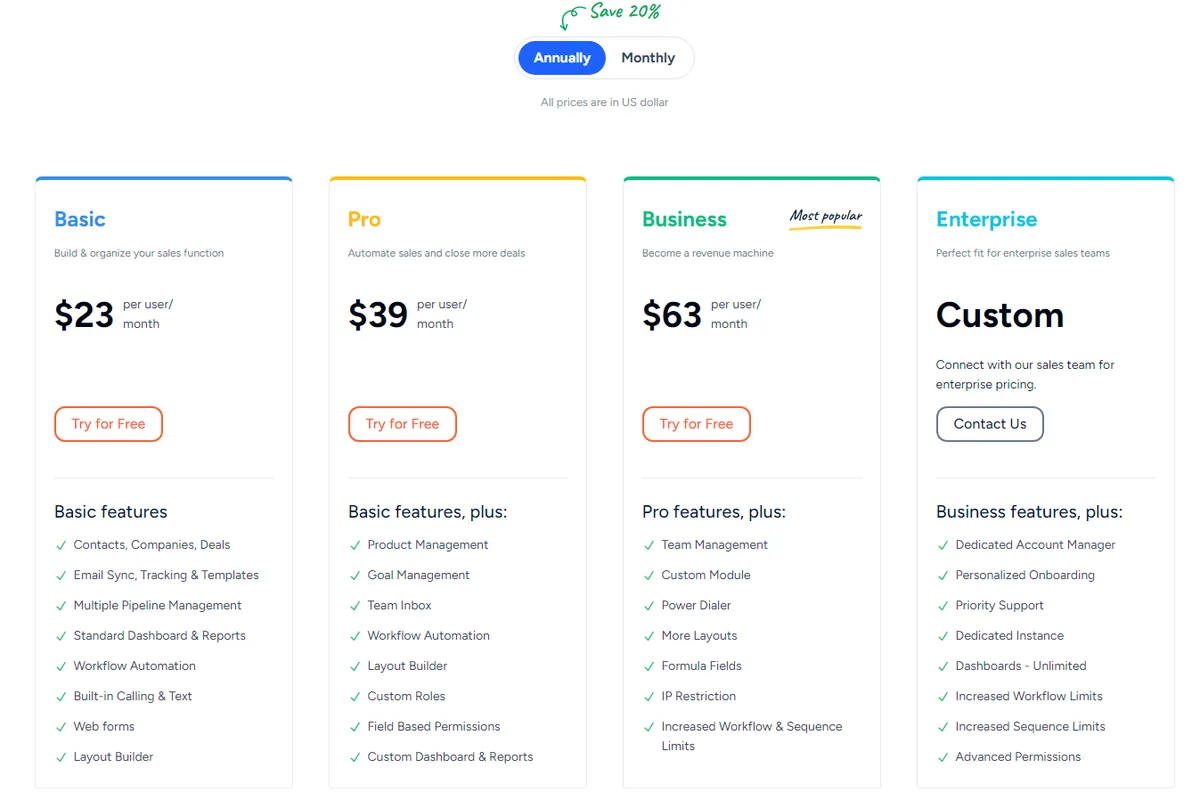Click Try for Free under the Business plan
The height and width of the screenshot is (809, 1200).
click(696, 423)
